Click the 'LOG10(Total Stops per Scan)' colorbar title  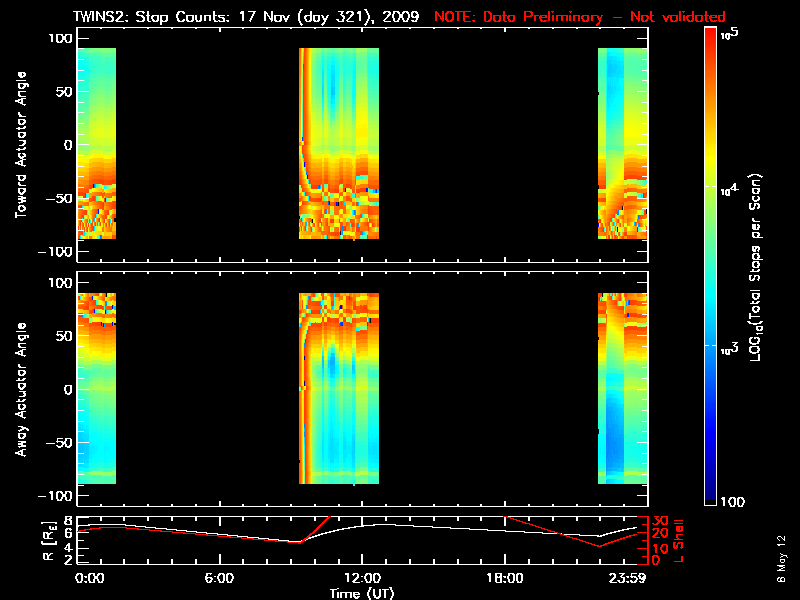click(756, 267)
